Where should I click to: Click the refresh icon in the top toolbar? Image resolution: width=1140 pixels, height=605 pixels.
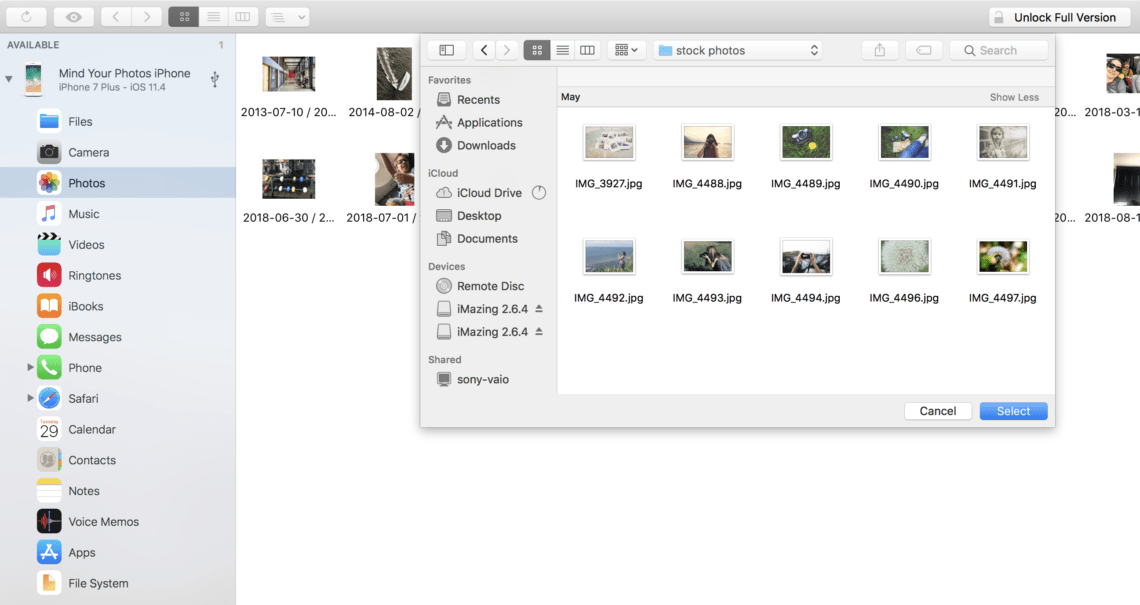pyautogui.click(x=25, y=16)
